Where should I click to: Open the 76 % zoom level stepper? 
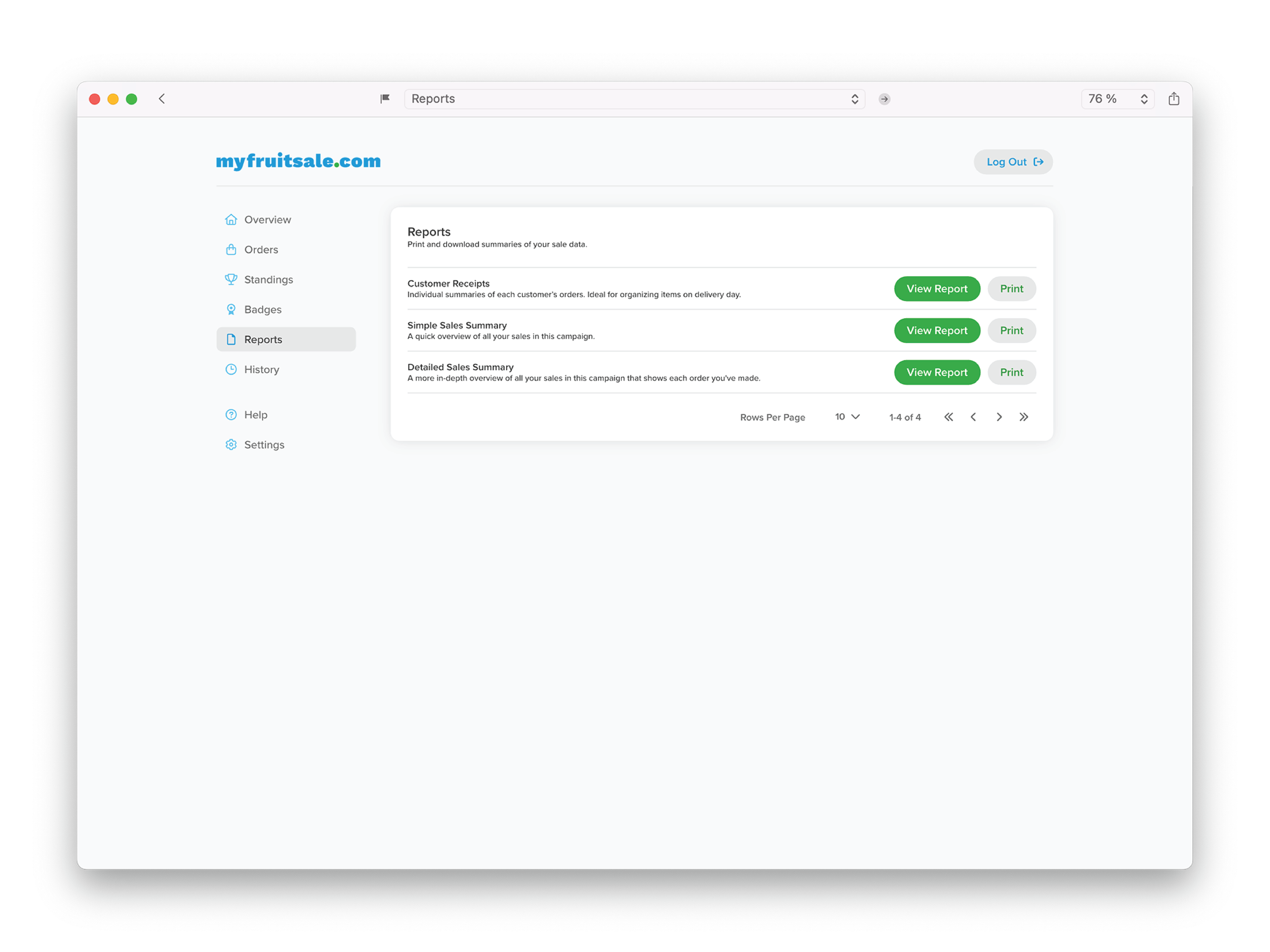tap(1117, 99)
